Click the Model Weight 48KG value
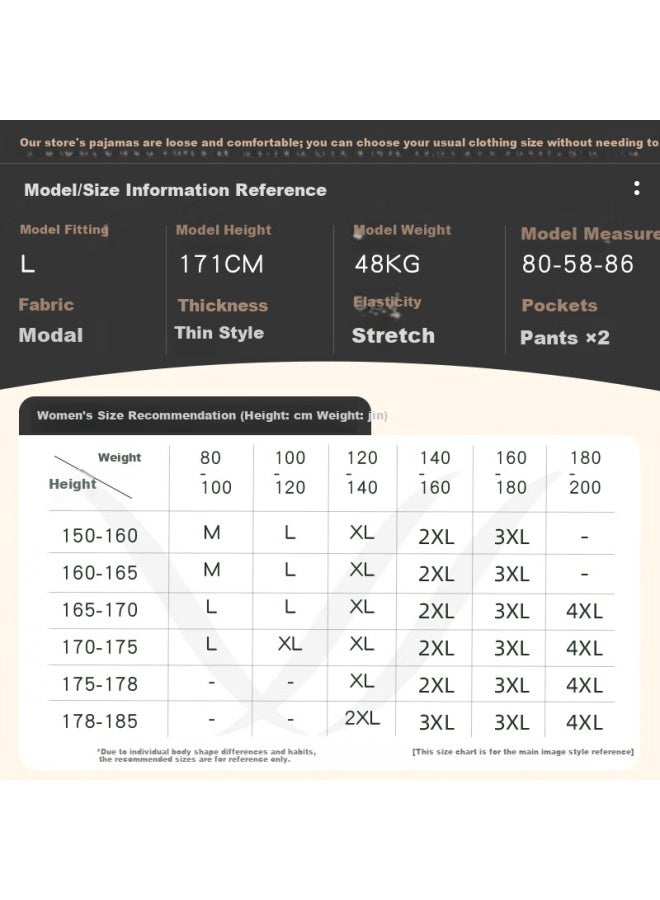Image resolution: width=660 pixels, height=900 pixels. (x=387, y=264)
